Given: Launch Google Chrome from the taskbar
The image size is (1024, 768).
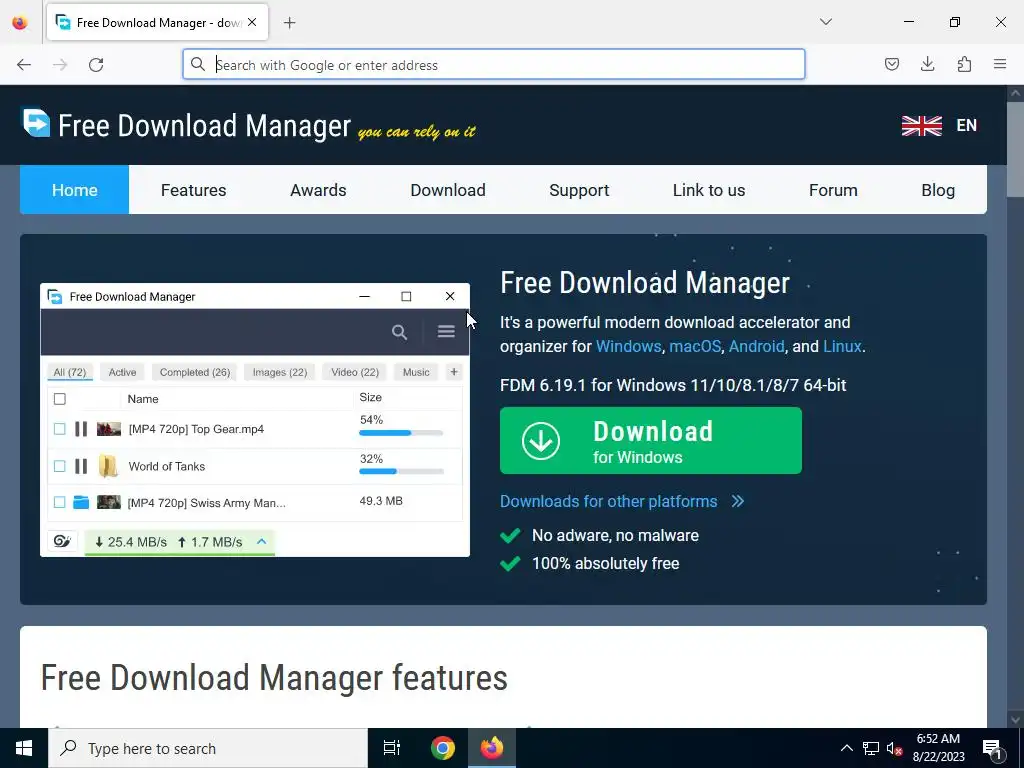Looking at the screenshot, I should tap(442, 748).
